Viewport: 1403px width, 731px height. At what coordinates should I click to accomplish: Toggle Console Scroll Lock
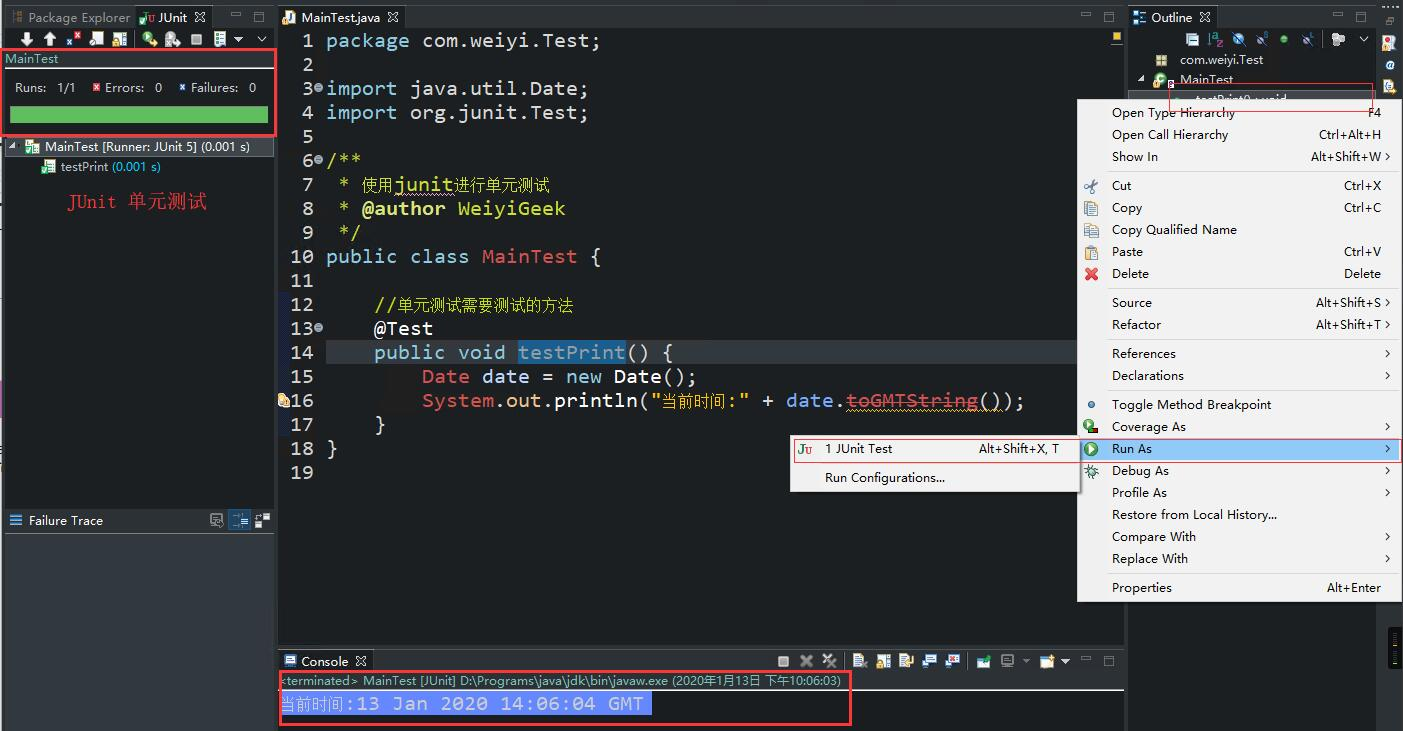pyautogui.click(x=883, y=661)
